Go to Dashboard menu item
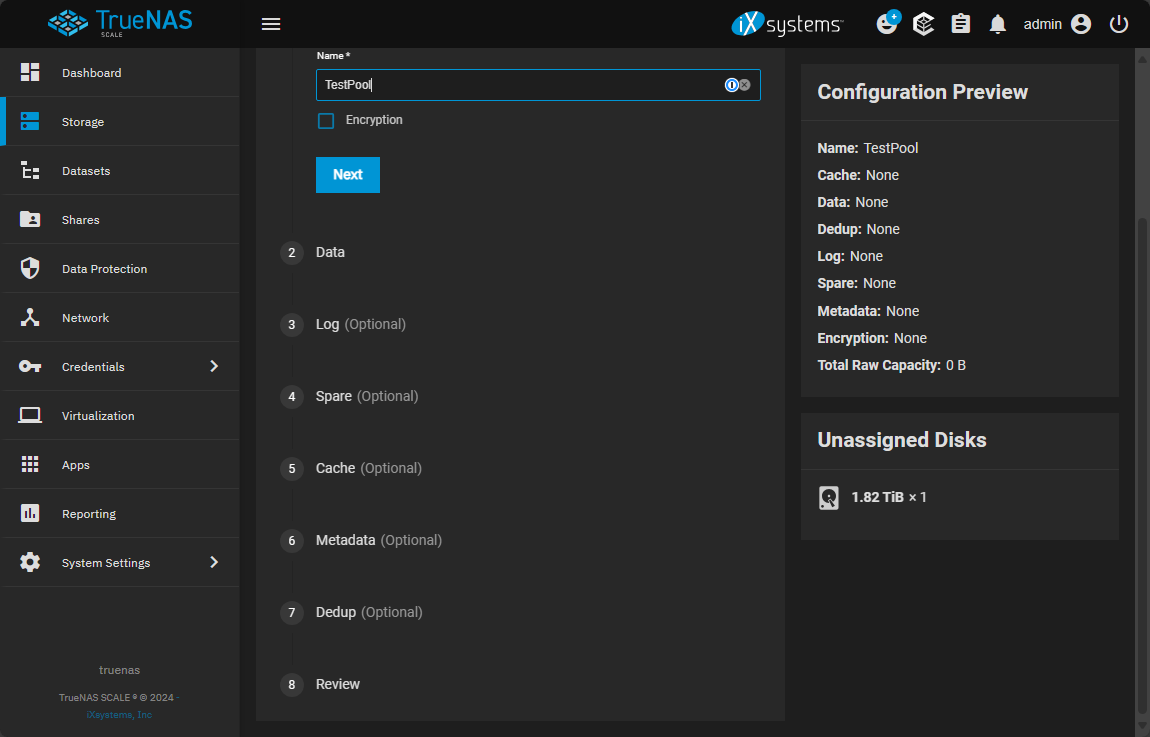This screenshot has width=1150, height=737. click(x=121, y=73)
